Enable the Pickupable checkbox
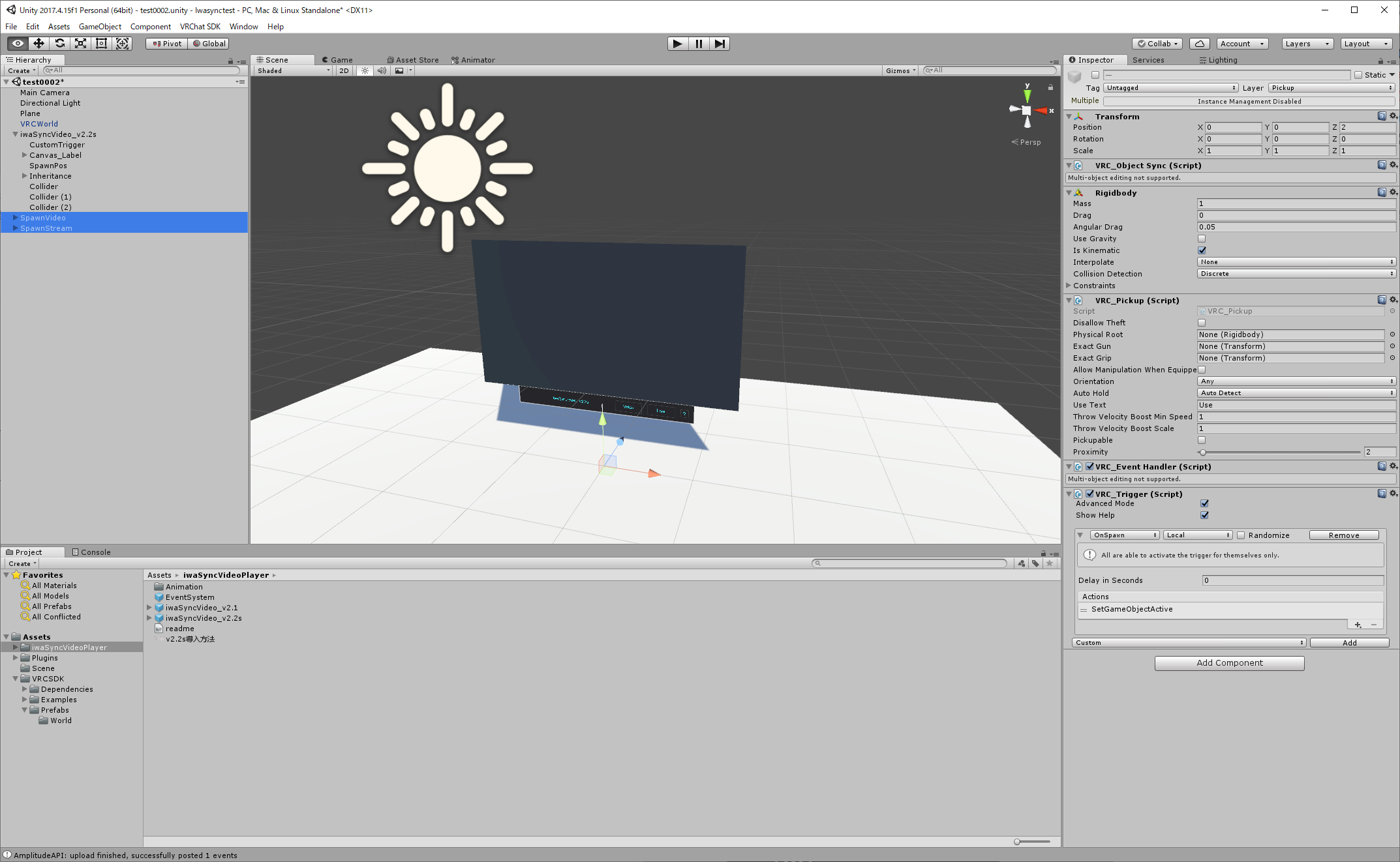The width and height of the screenshot is (1400, 862). click(x=1202, y=440)
